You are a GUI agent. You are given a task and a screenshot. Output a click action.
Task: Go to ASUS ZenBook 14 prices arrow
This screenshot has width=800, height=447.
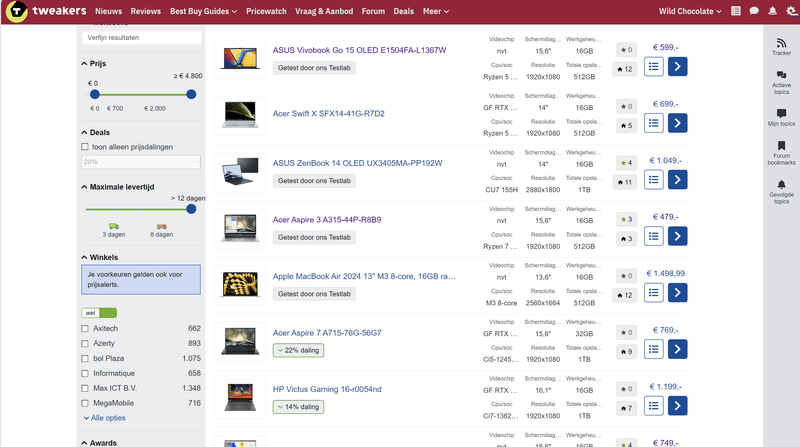coord(677,180)
